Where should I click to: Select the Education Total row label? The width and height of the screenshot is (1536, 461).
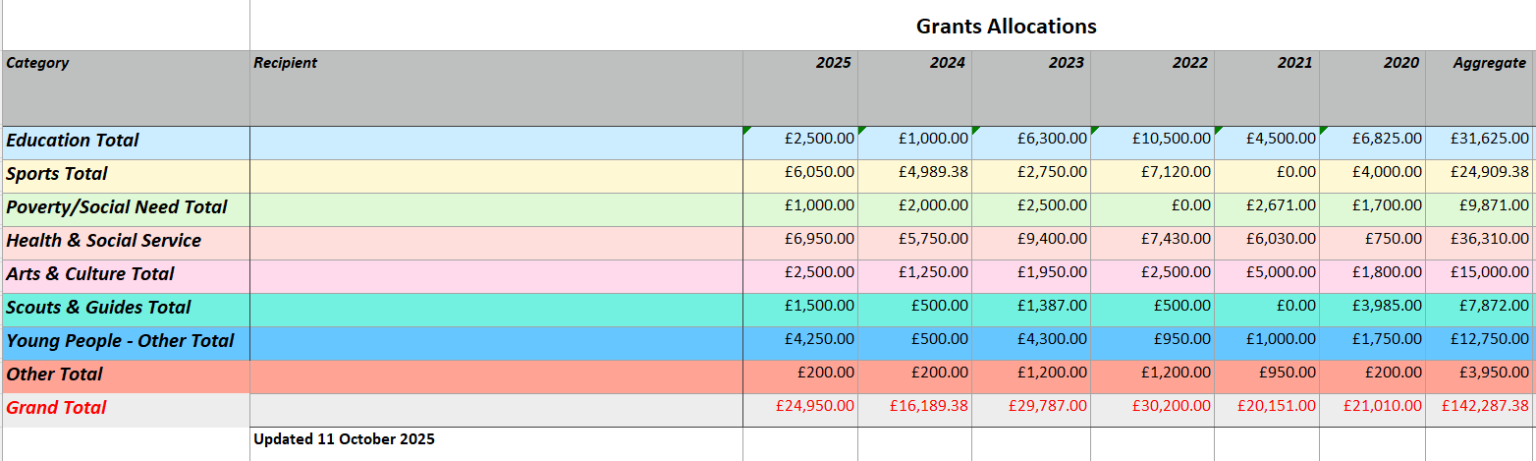point(73,141)
